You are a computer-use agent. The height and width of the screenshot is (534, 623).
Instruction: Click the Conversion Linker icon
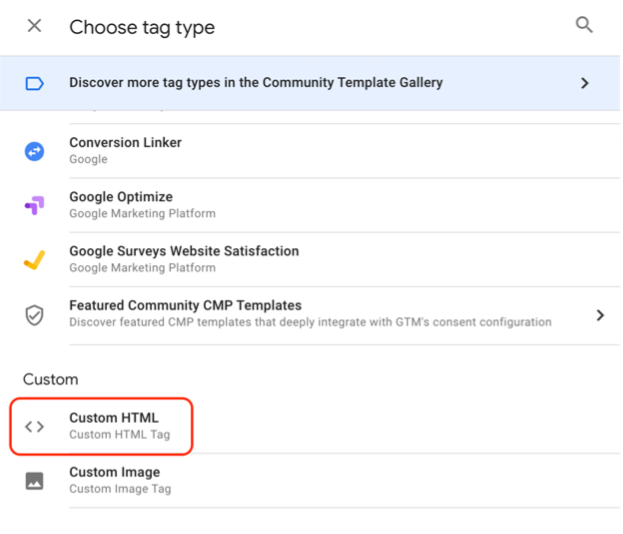tap(35, 151)
